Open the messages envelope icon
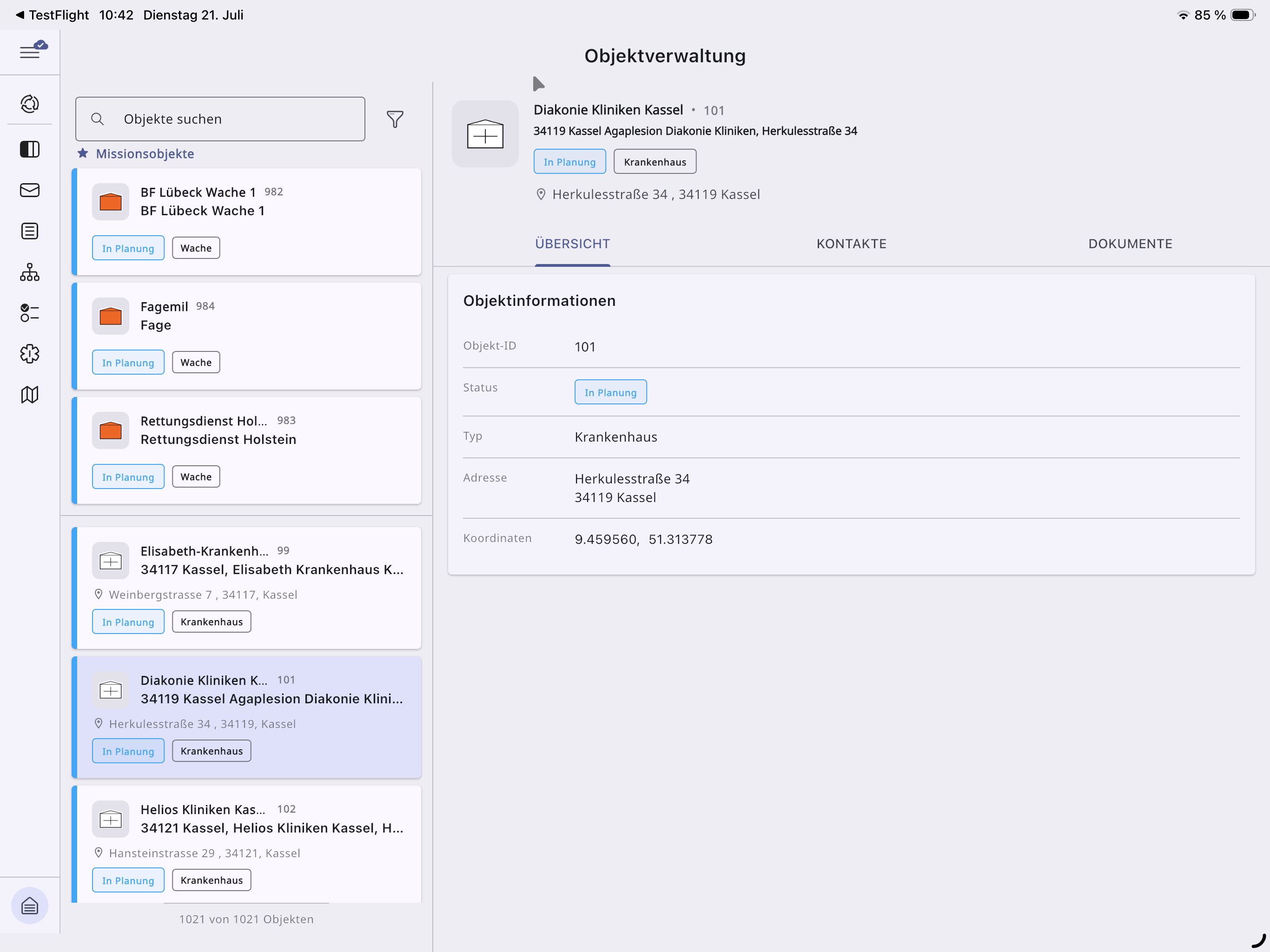 pos(30,190)
